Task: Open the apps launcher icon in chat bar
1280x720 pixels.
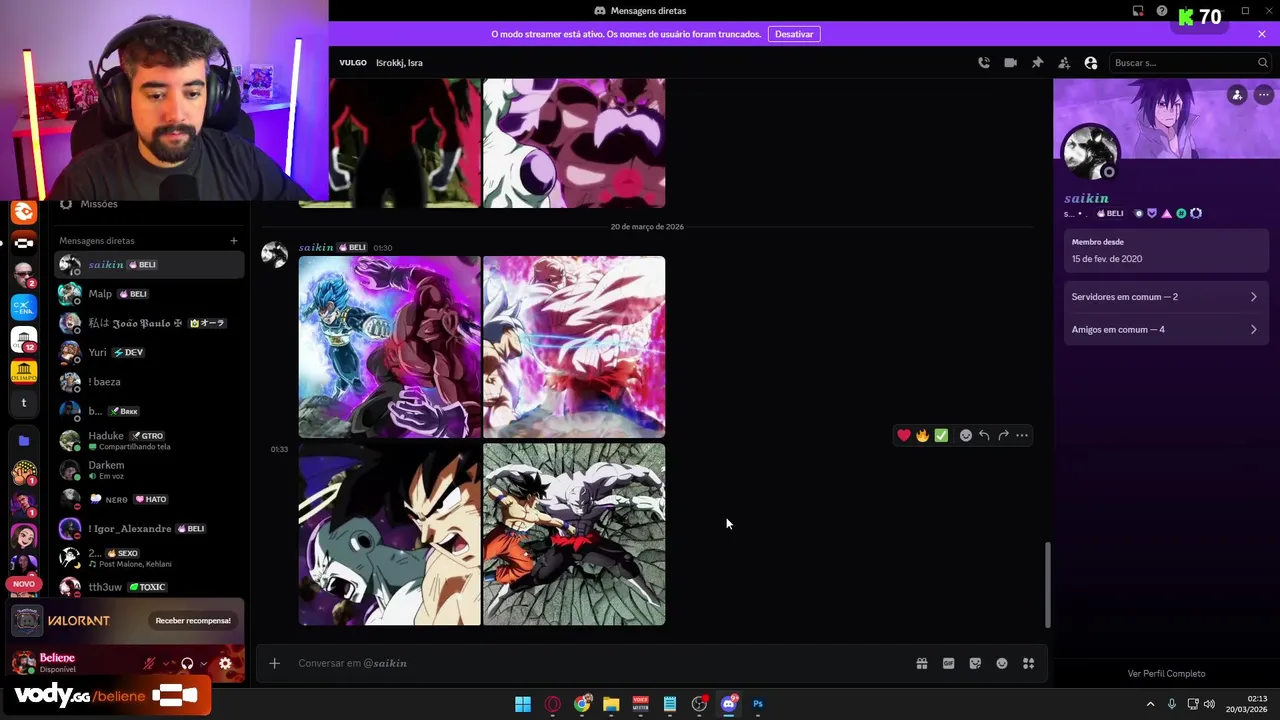Action: point(1028,663)
